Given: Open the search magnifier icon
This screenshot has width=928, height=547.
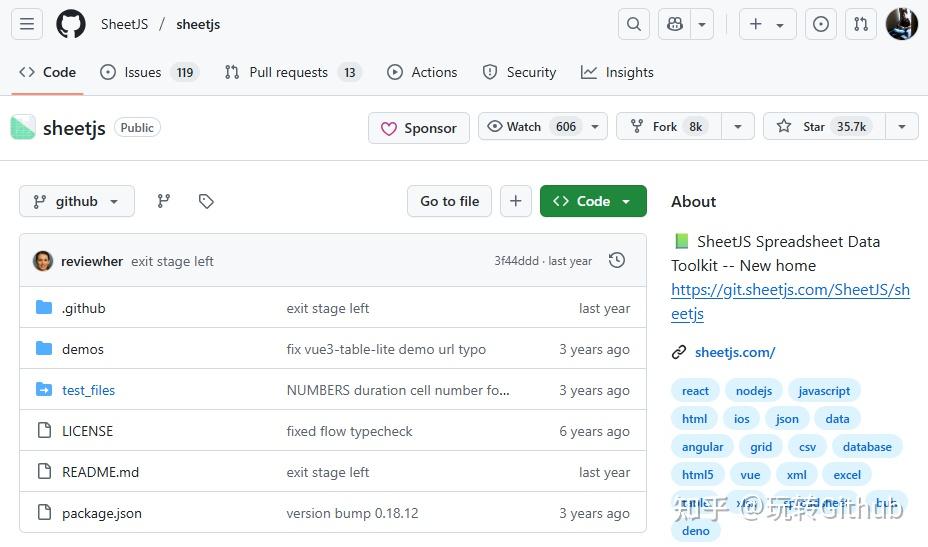Looking at the screenshot, I should (634, 24).
